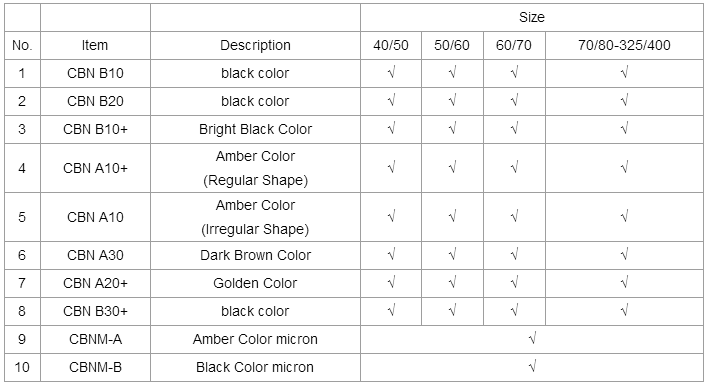Select the Golden Color description cell
Viewport: 707px width, 384px height.
[255, 283]
